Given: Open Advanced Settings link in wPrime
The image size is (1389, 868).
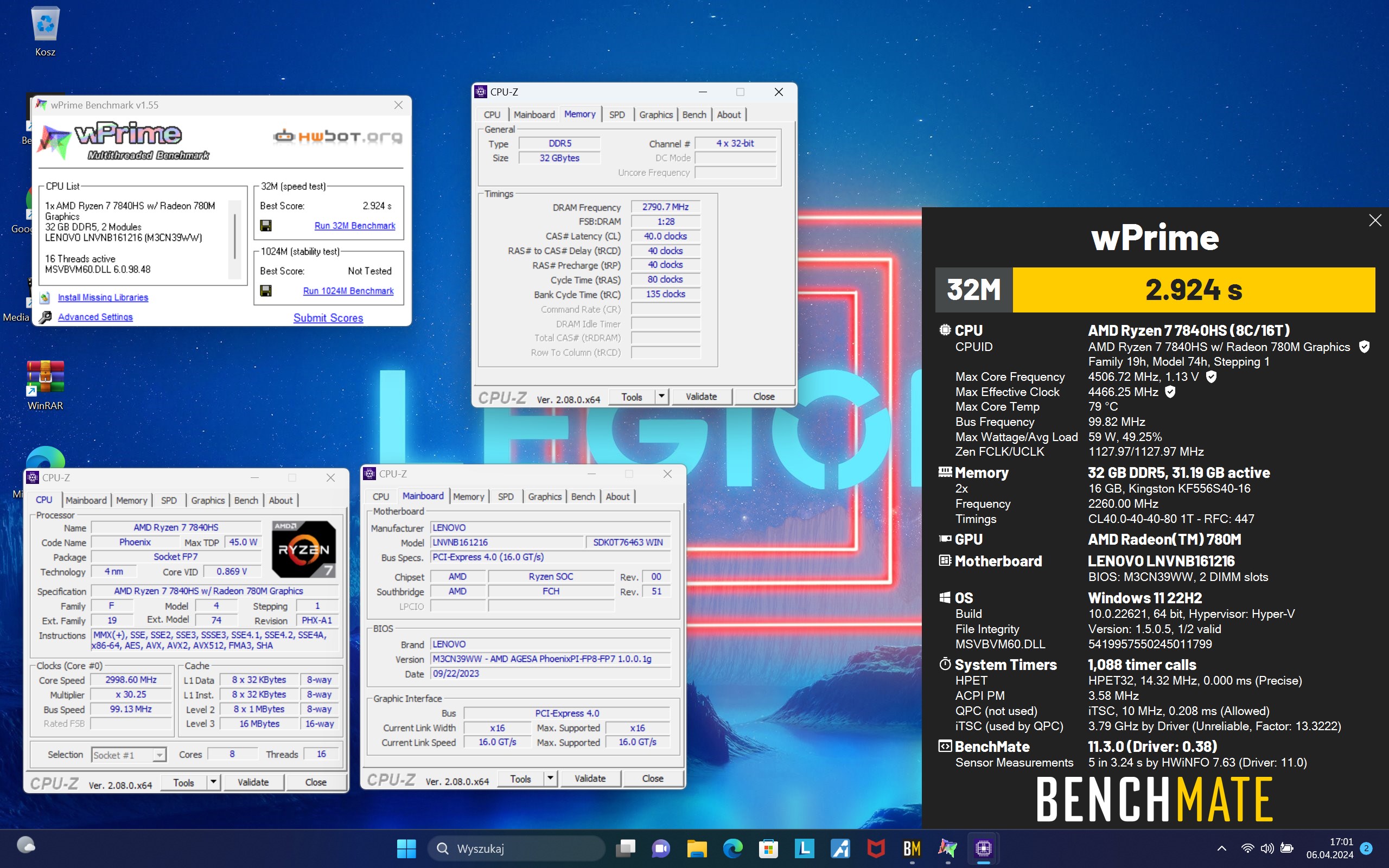Looking at the screenshot, I should click(x=95, y=317).
